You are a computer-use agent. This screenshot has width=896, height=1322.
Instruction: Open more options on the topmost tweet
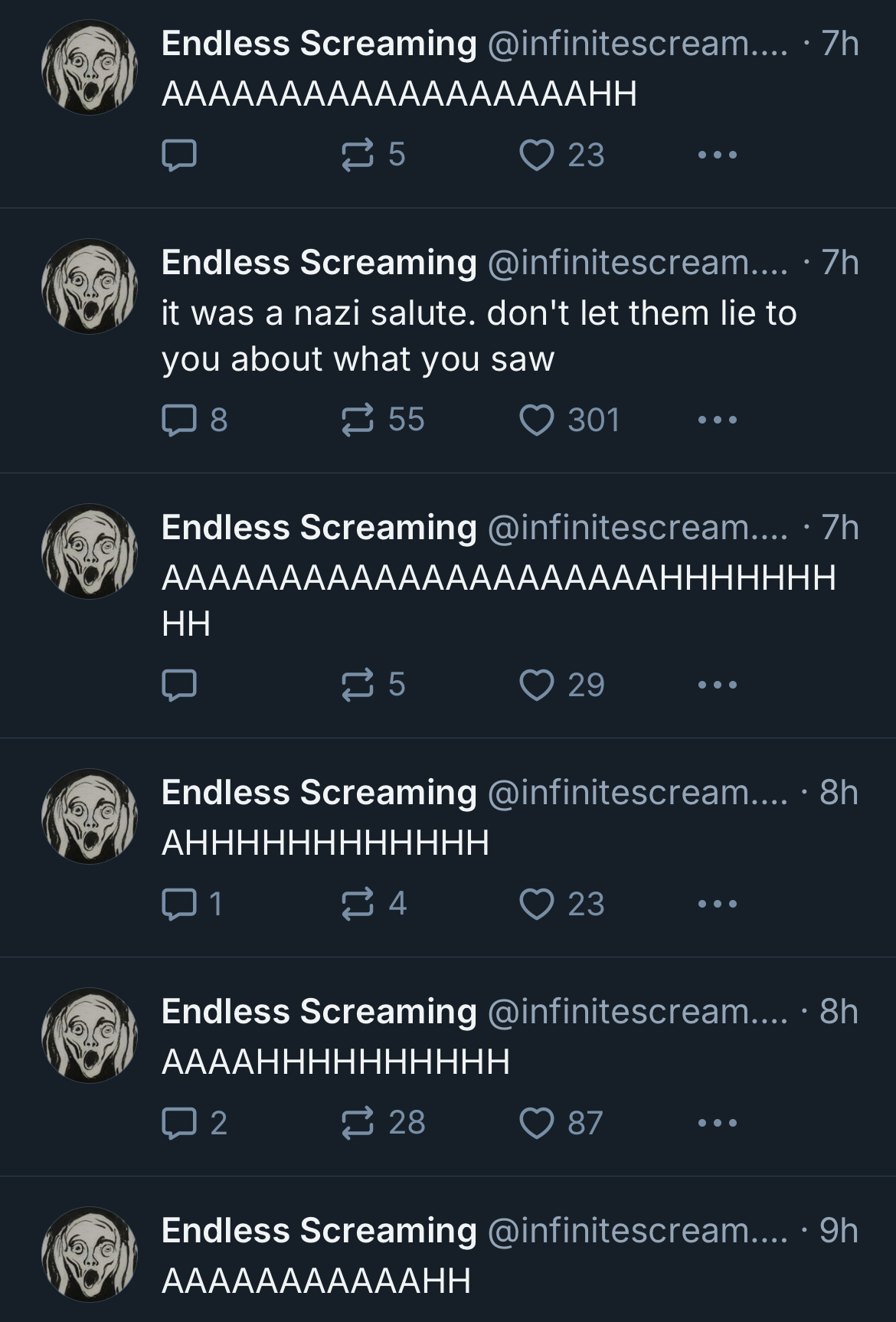718,155
